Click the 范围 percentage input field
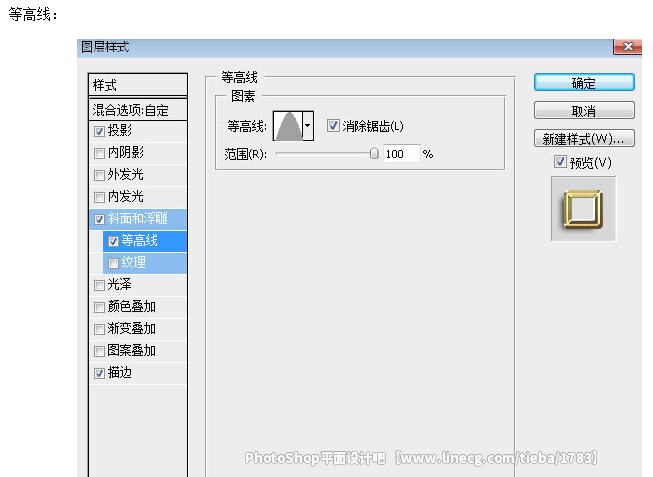The width and height of the screenshot is (653, 477). point(400,154)
